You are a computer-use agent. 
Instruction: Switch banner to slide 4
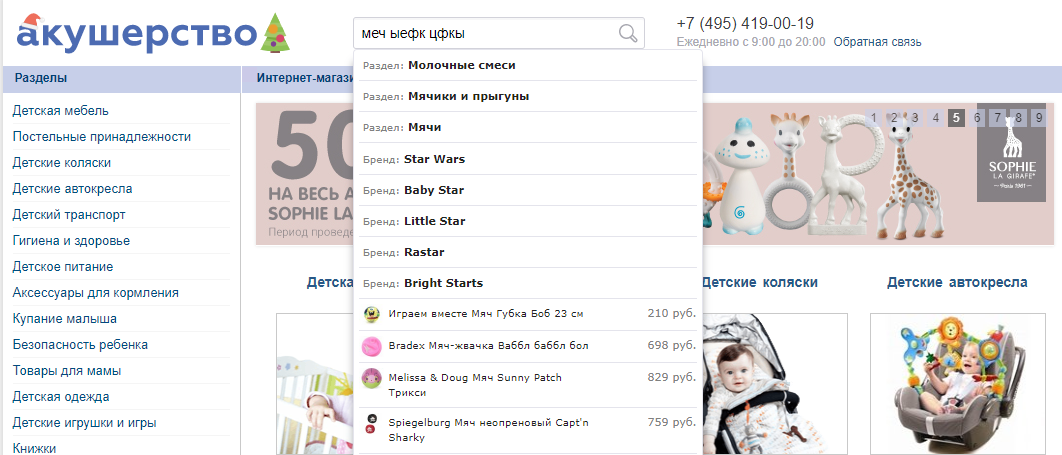[x=935, y=118]
